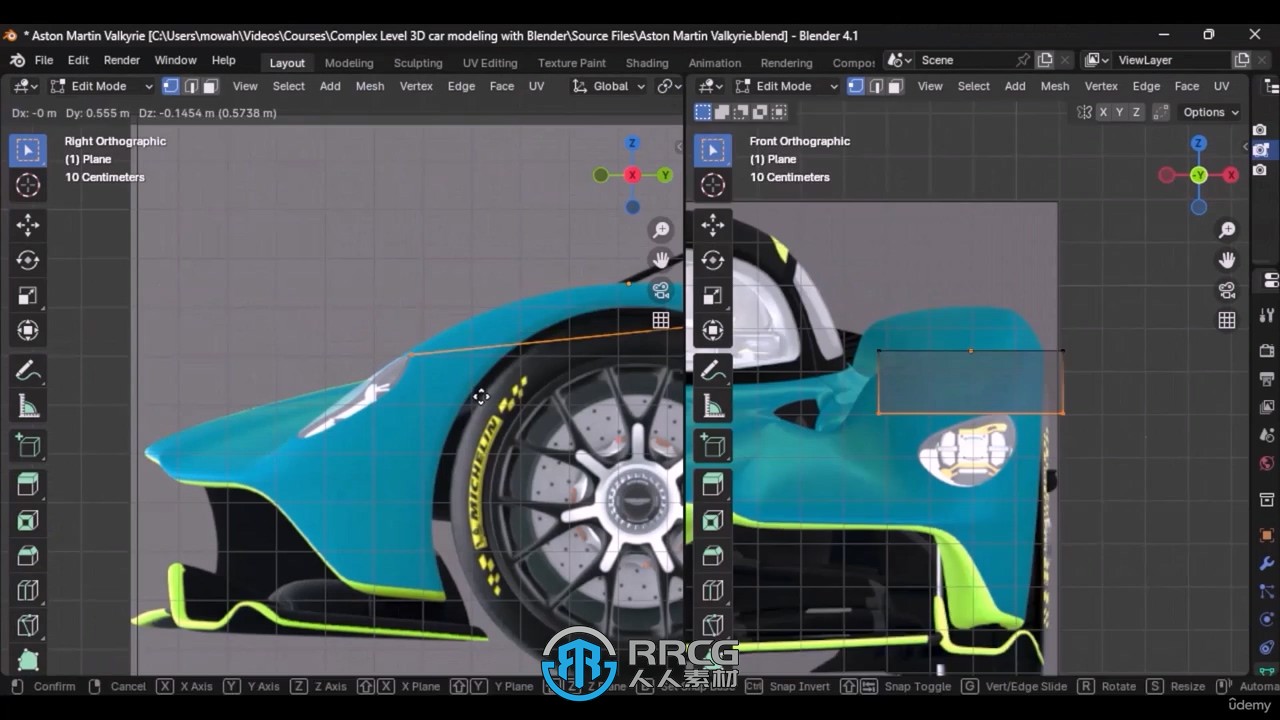Select the Select Box tool in right viewport
Screen dimensions: 1280x720
click(x=713, y=150)
